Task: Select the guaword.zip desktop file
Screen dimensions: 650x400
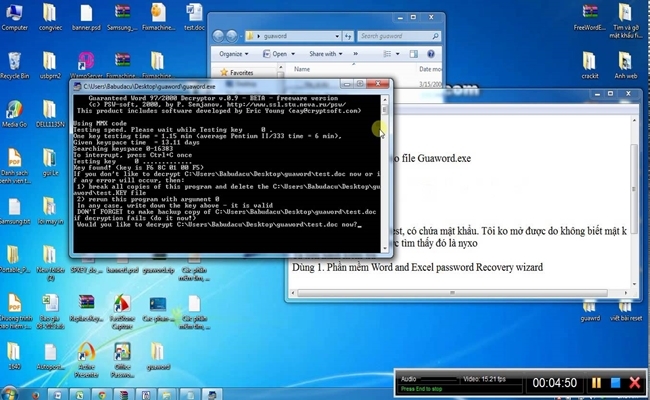Action: pyautogui.click(x=158, y=269)
